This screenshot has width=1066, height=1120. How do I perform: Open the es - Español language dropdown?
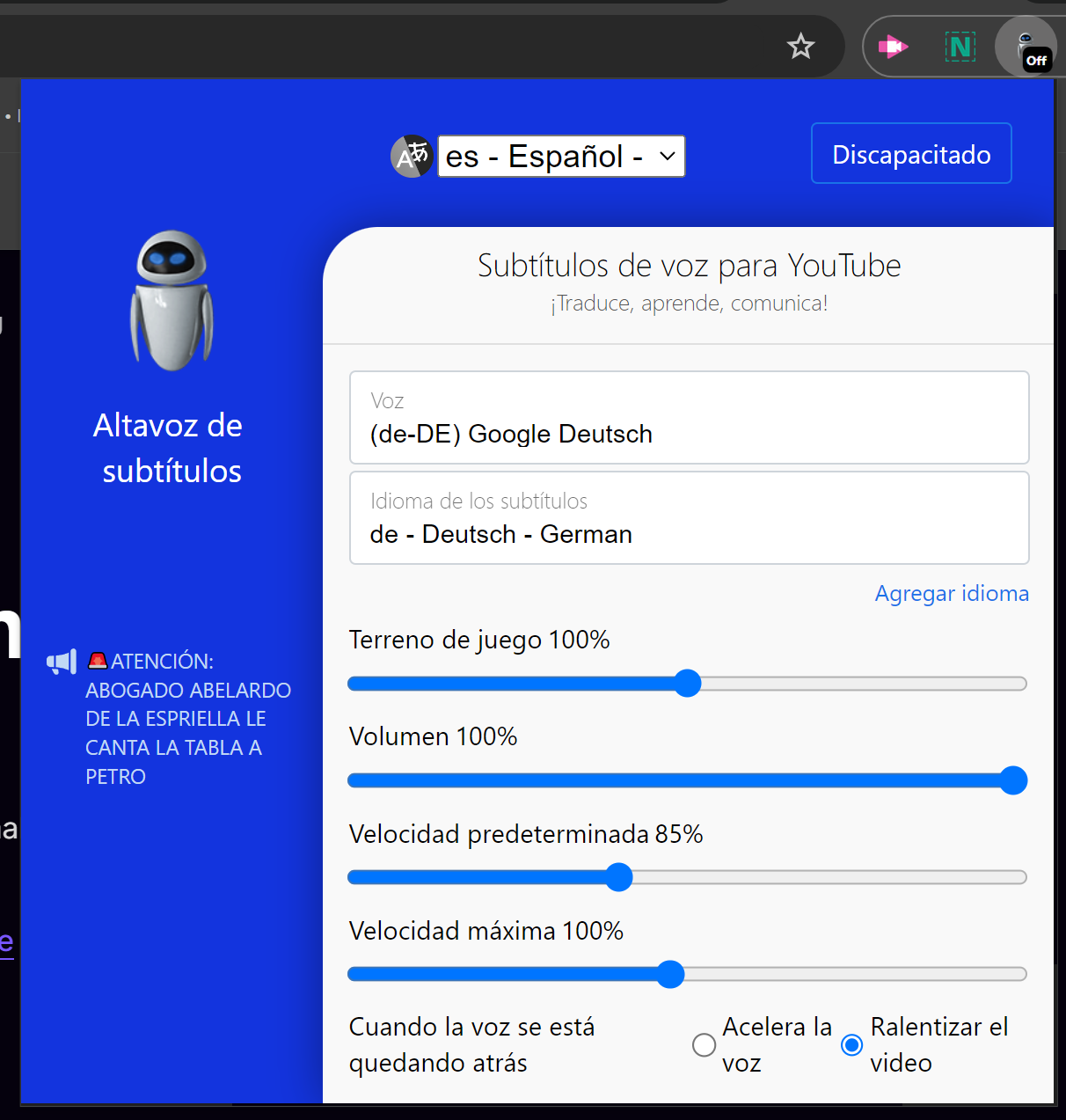[561, 157]
